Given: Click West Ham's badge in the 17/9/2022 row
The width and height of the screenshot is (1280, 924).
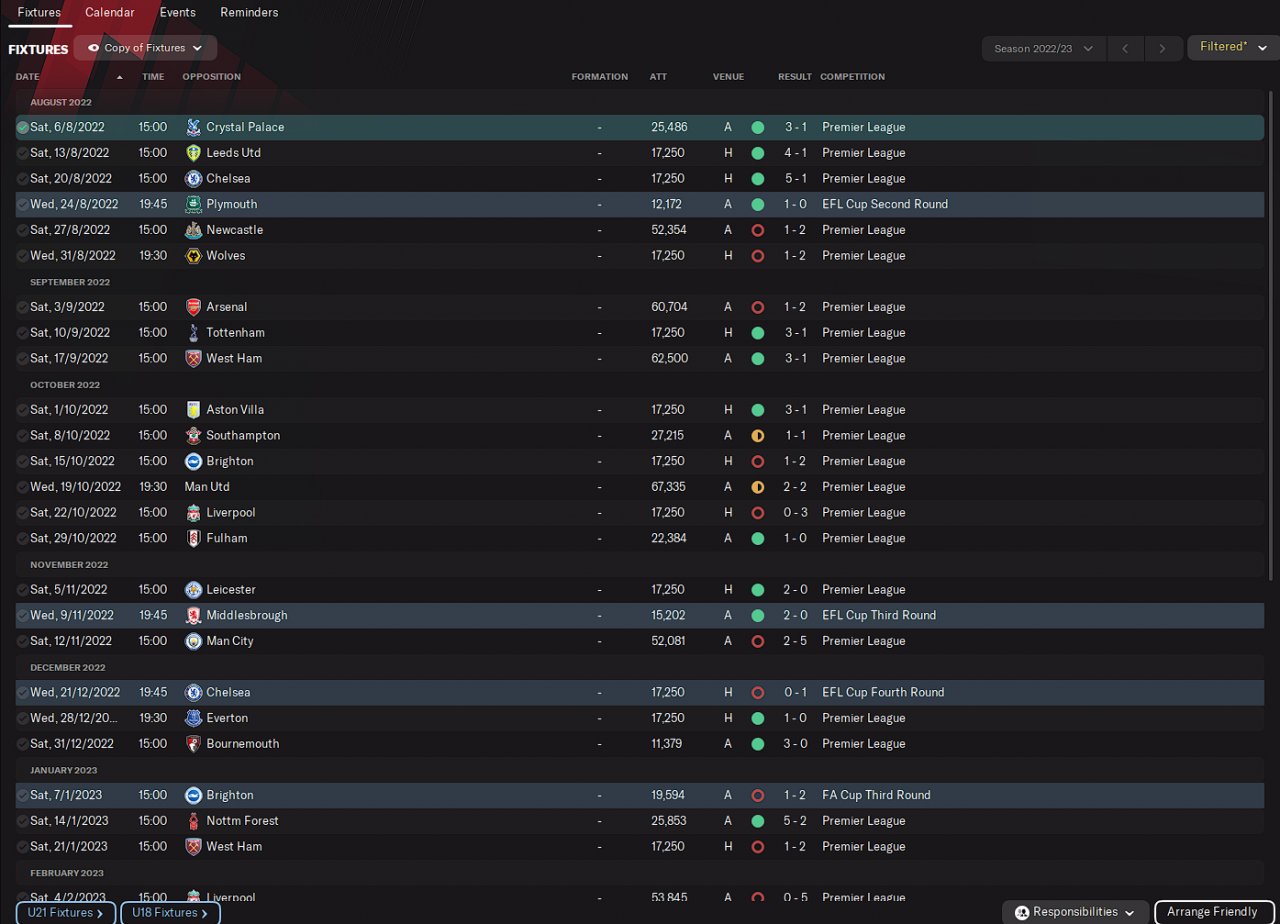Looking at the screenshot, I should 193,359.
